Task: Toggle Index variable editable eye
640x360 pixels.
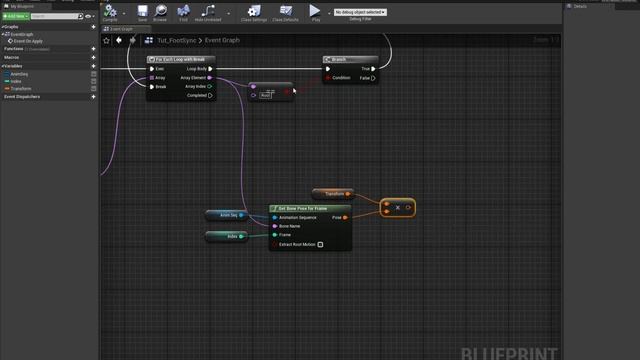Action: pos(93,81)
